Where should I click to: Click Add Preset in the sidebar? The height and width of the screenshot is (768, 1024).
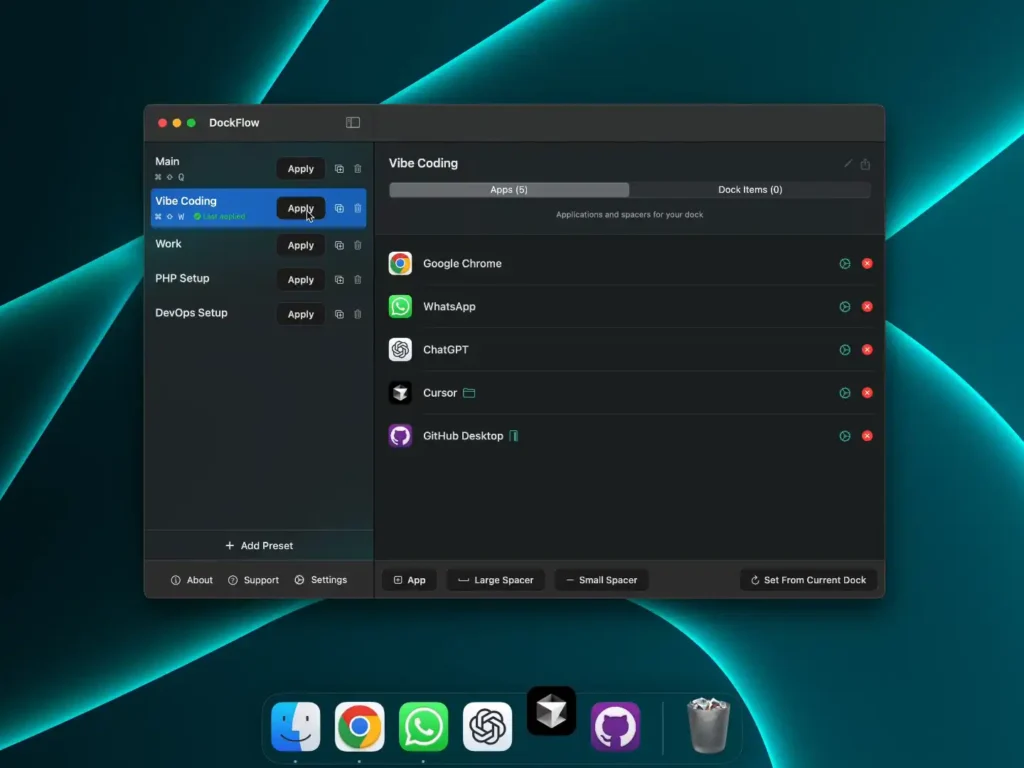point(259,546)
